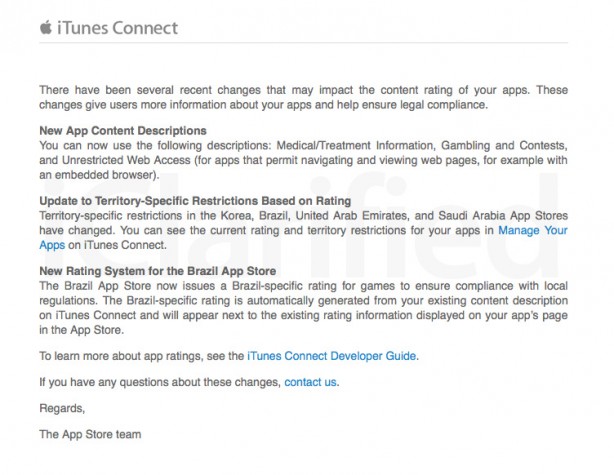Click the sentence 'If you have any questions about these changes'
The width and height of the screenshot is (614, 475).
160,382
